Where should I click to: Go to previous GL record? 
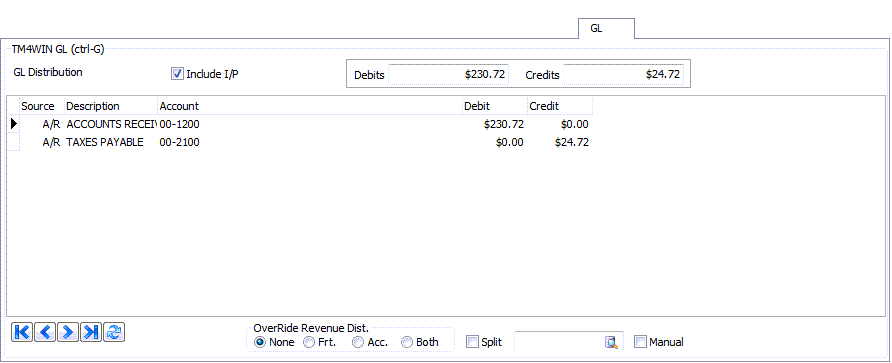(x=45, y=332)
